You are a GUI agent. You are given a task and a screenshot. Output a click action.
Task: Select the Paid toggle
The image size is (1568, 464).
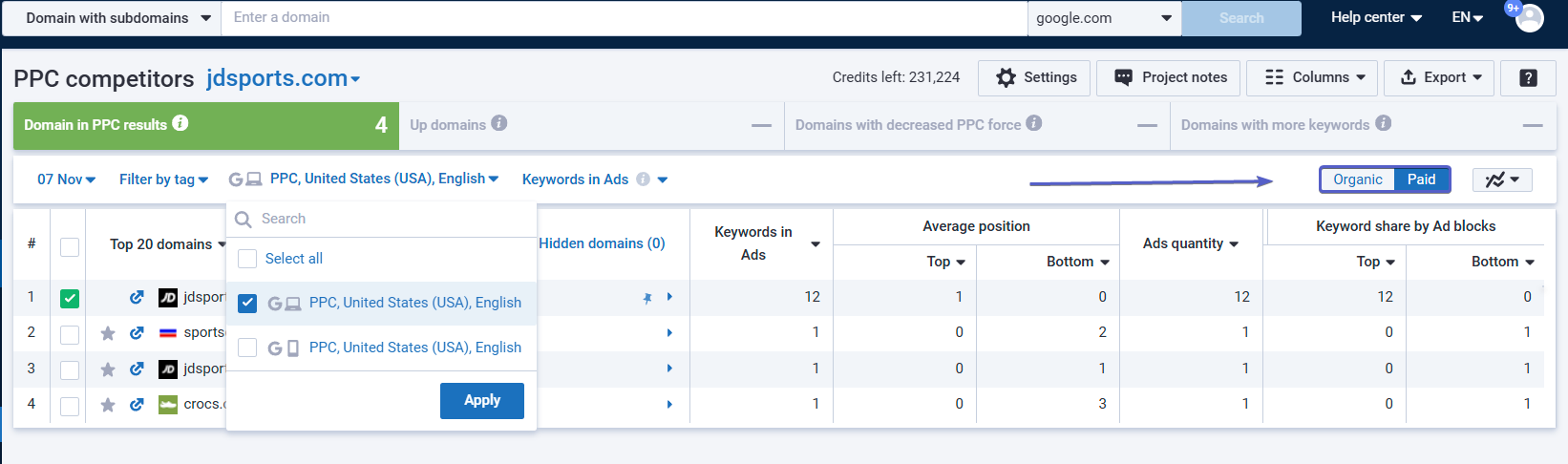coord(1422,179)
